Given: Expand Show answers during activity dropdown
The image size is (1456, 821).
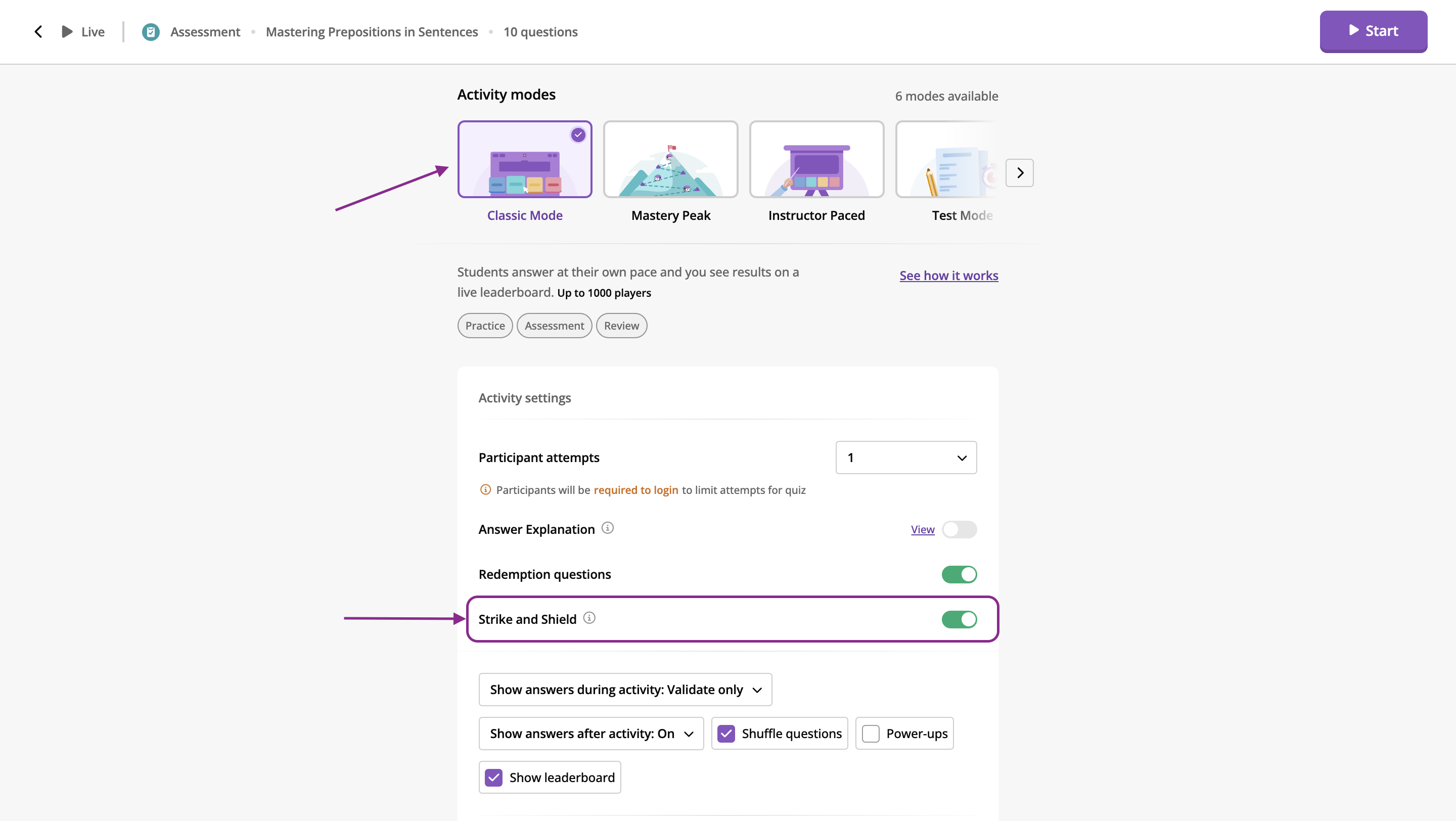Looking at the screenshot, I should point(624,690).
